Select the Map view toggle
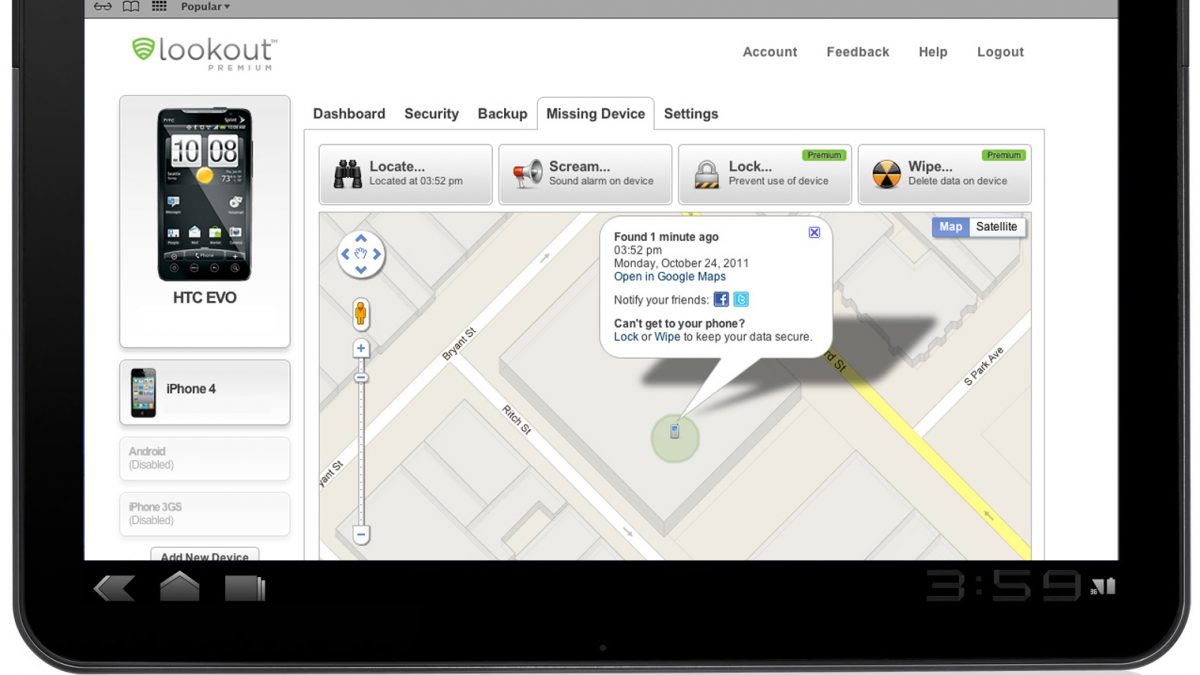 click(x=950, y=227)
